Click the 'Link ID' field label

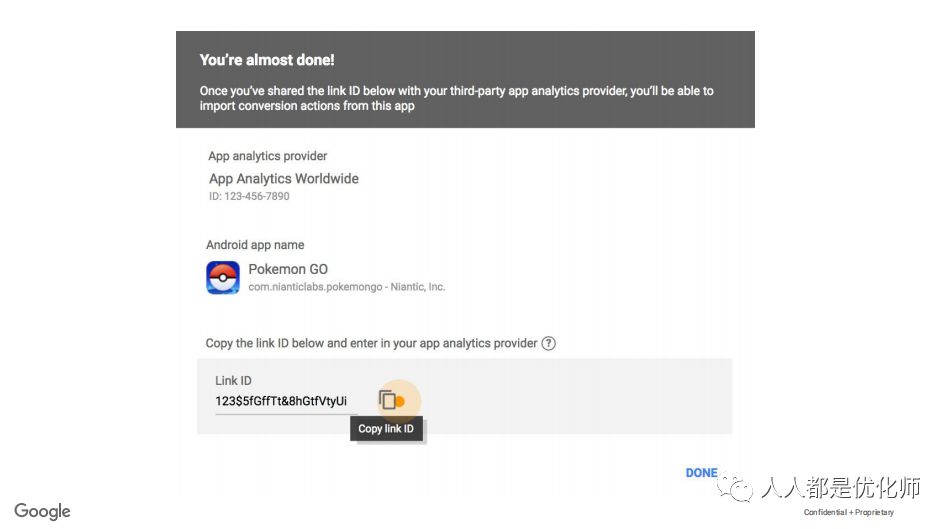[233, 380]
